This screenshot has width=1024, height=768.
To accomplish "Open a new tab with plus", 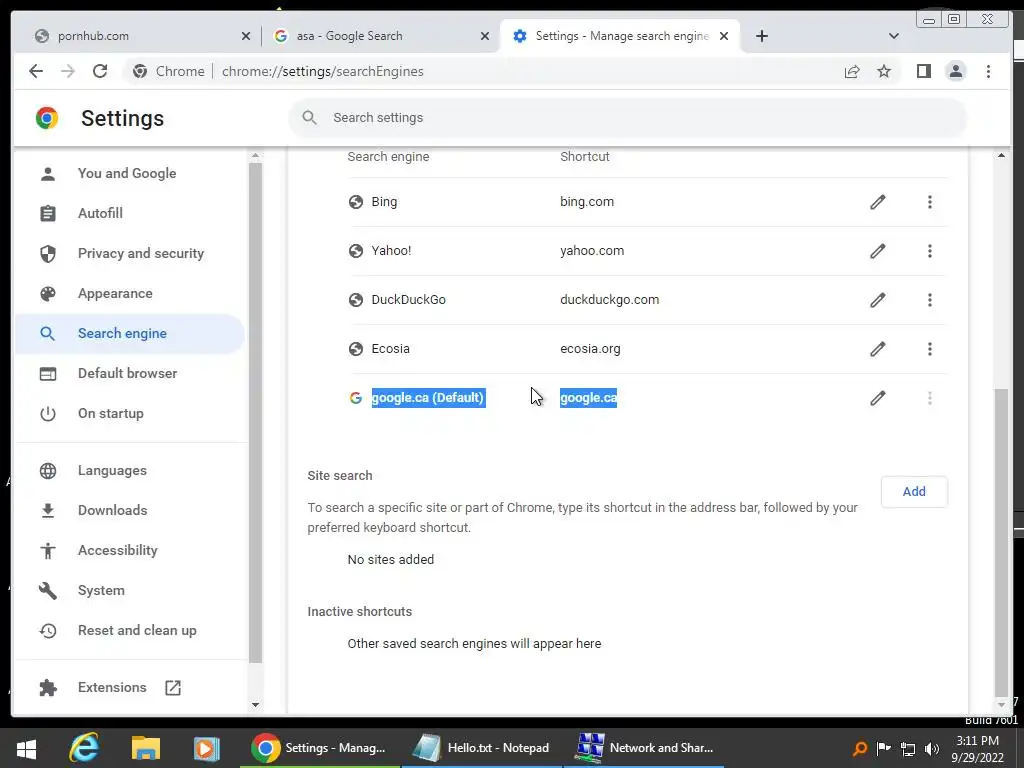I will pyautogui.click(x=761, y=36).
